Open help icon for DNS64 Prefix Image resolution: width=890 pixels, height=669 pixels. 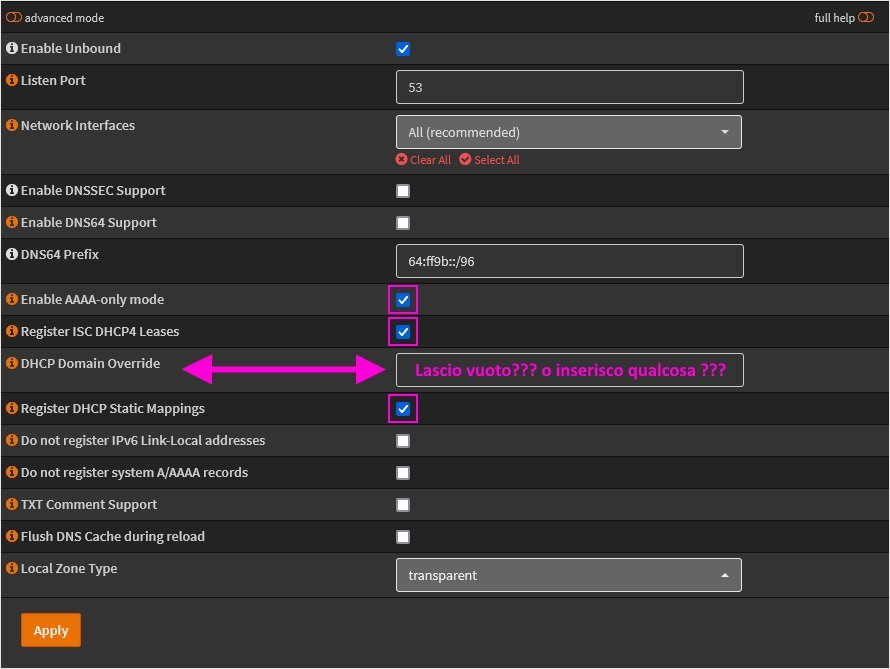12,254
